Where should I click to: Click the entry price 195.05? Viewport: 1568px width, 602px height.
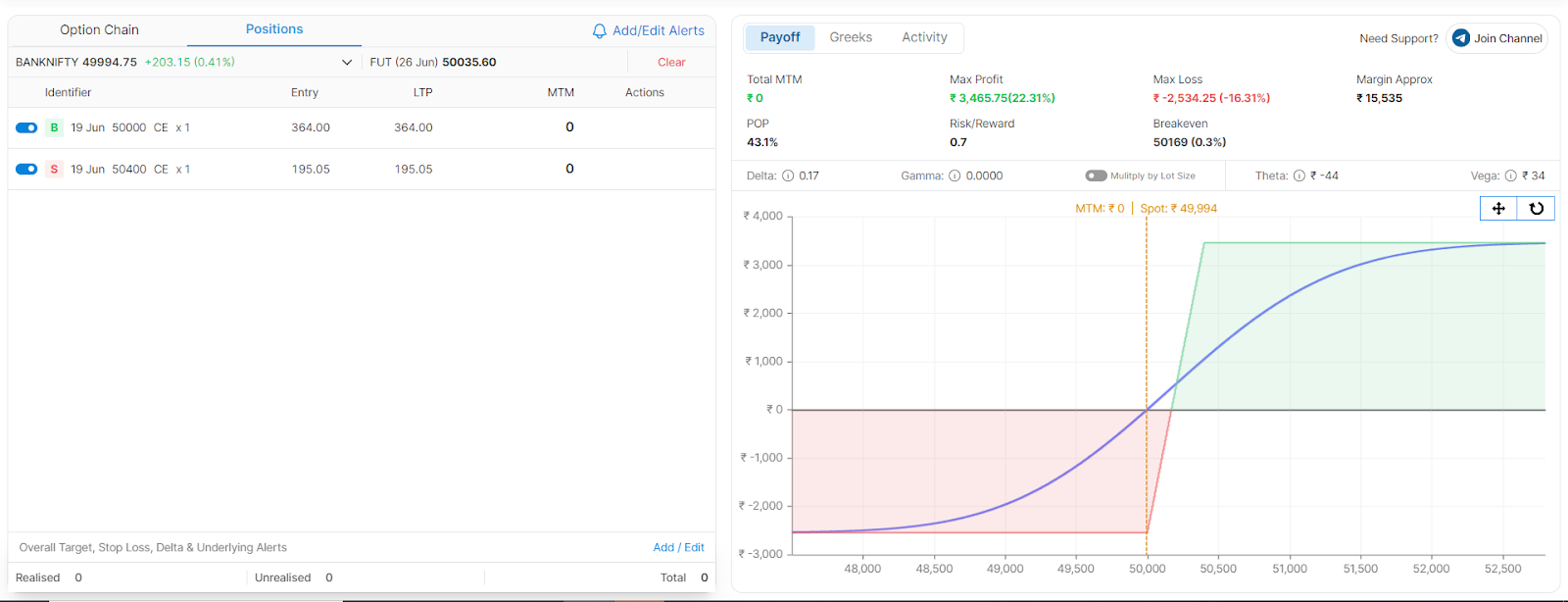click(x=311, y=170)
